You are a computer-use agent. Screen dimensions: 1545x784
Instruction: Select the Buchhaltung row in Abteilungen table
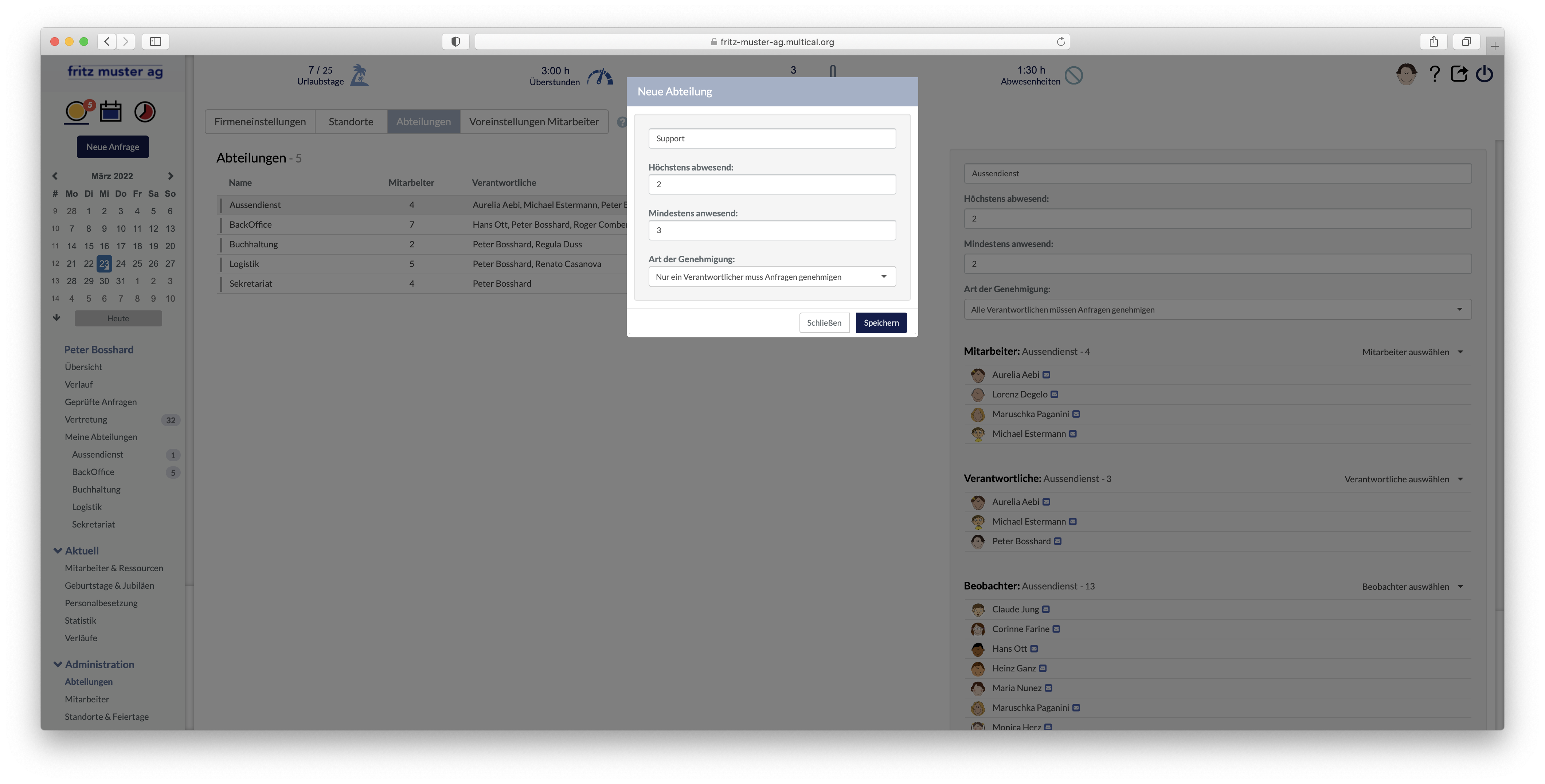422,244
